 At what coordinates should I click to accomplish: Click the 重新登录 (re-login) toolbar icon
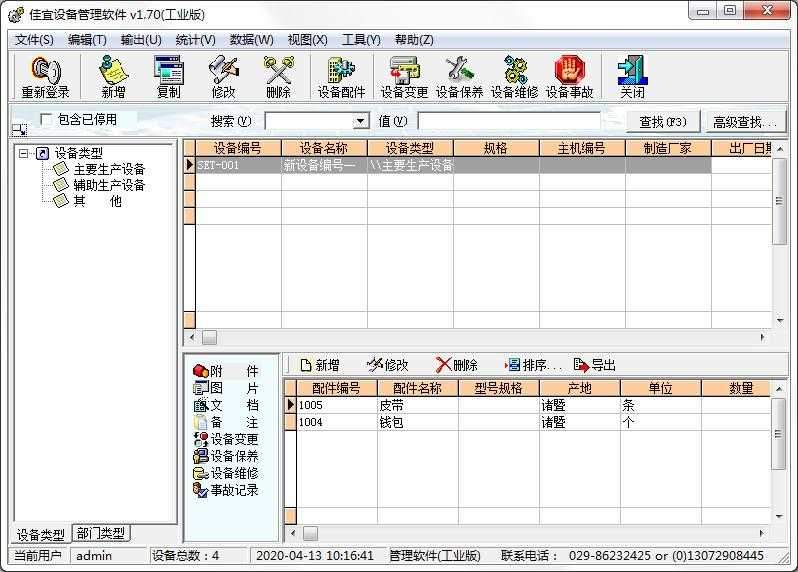click(x=45, y=76)
